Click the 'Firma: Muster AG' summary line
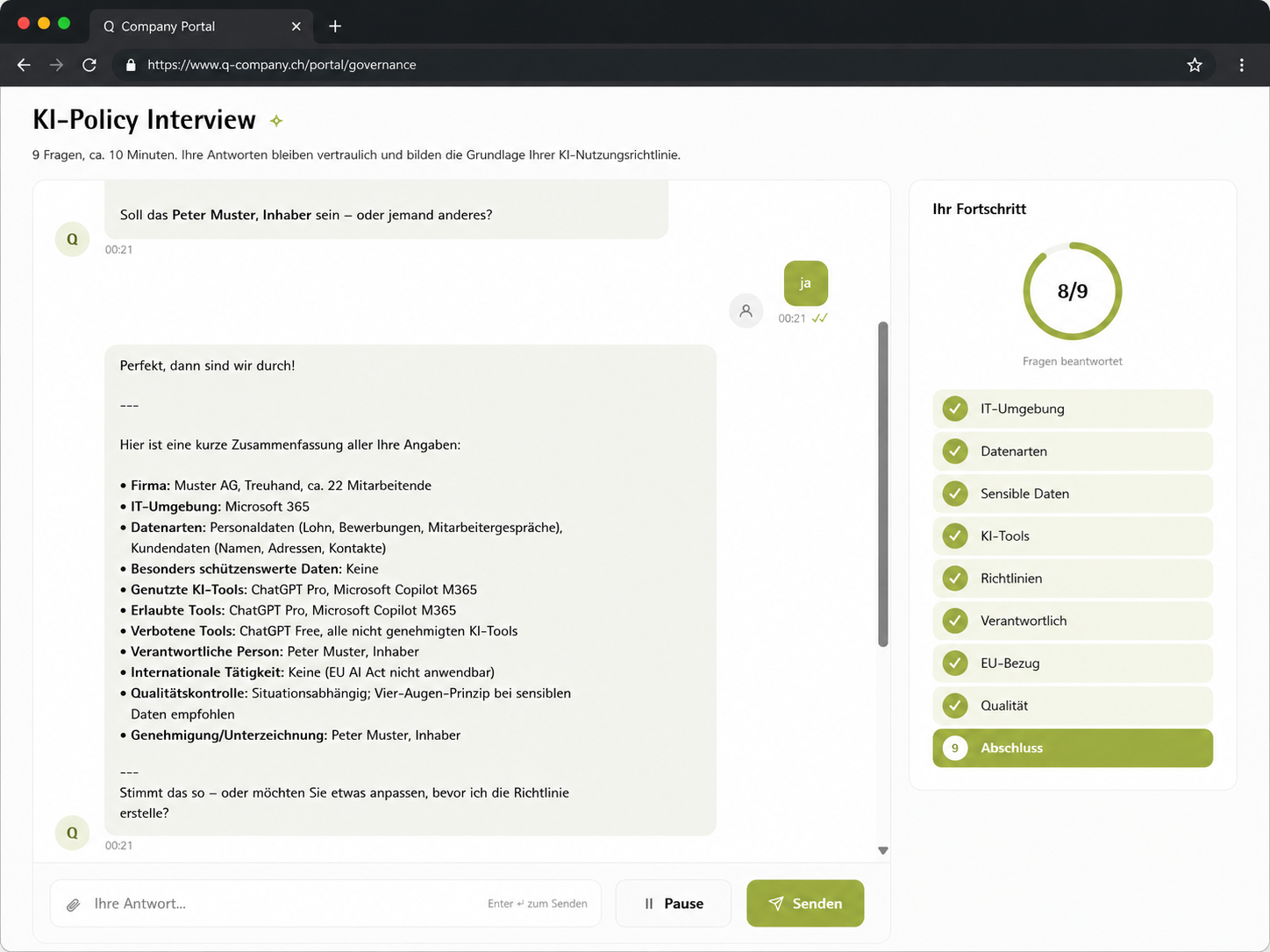Screen dimensions: 1270x952 tap(275, 486)
